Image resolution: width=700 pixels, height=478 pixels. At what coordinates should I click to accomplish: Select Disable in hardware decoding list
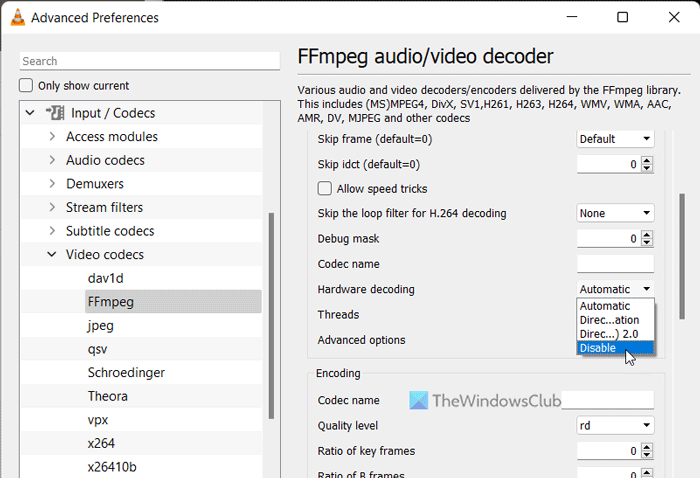pyautogui.click(x=615, y=348)
